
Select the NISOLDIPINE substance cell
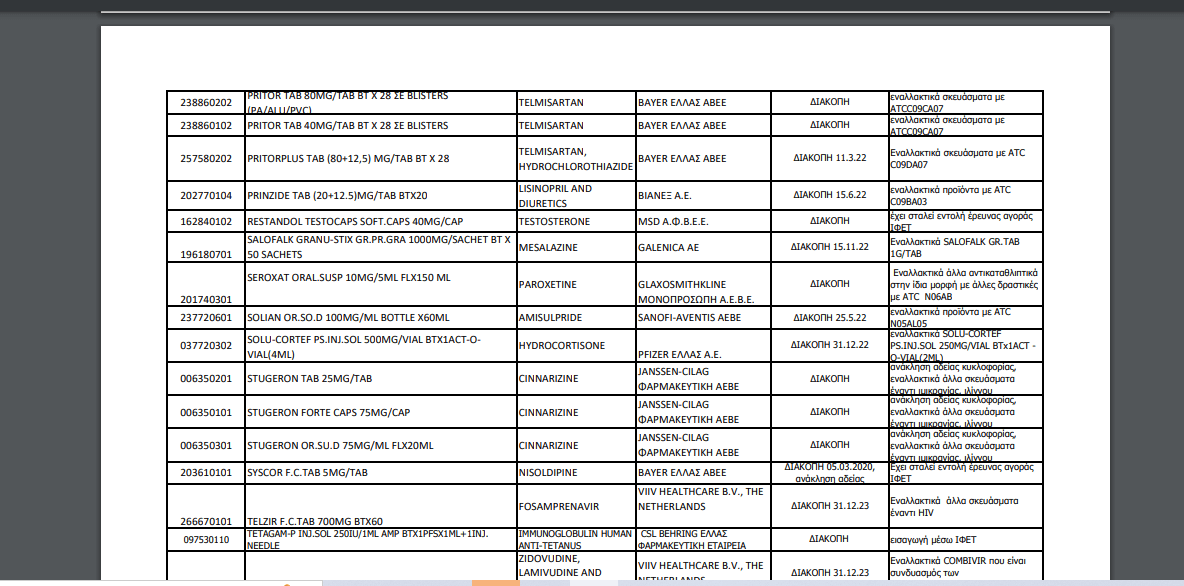coord(550,472)
